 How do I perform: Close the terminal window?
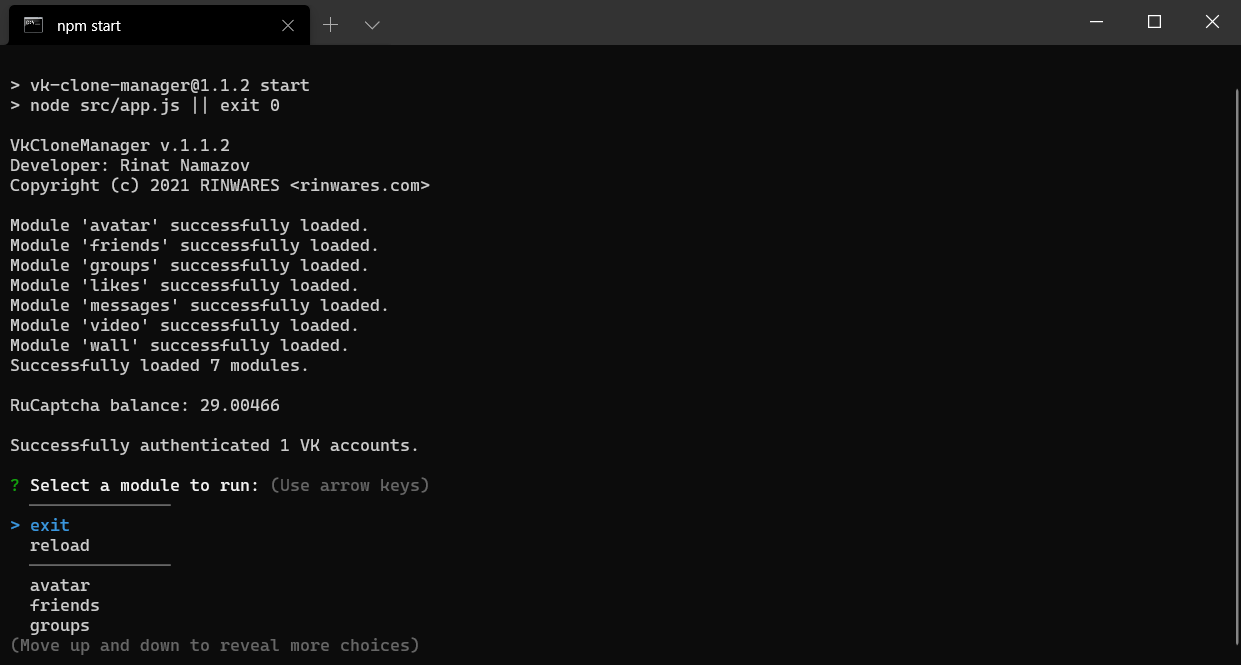point(1213,22)
